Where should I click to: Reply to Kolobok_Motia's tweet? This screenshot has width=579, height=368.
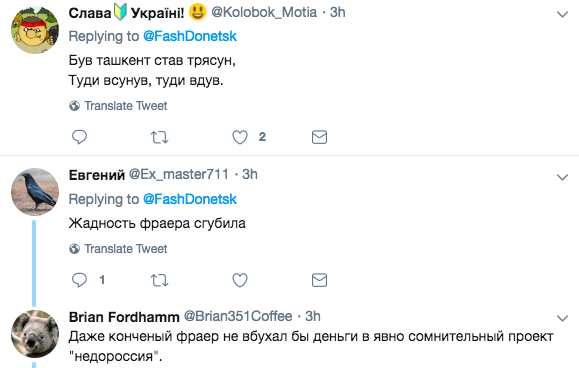pyautogui.click(x=79, y=137)
